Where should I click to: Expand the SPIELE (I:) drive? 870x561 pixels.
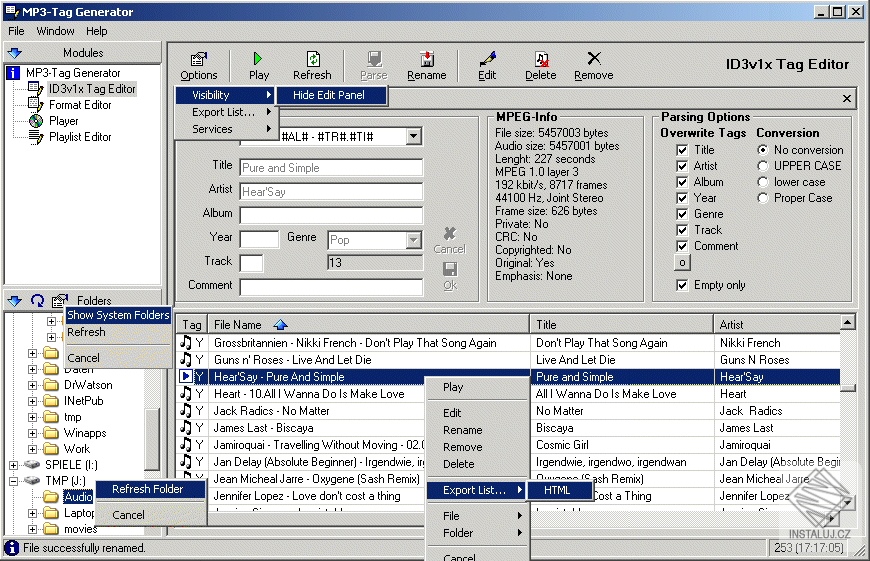tap(13, 465)
